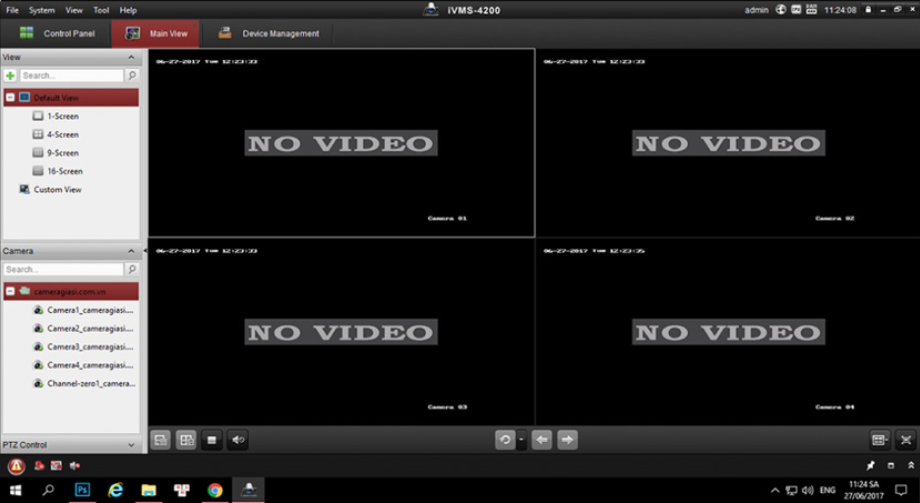Open the auto-switch dropdown arrow
The height and width of the screenshot is (503, 920).
click(522, 439)
